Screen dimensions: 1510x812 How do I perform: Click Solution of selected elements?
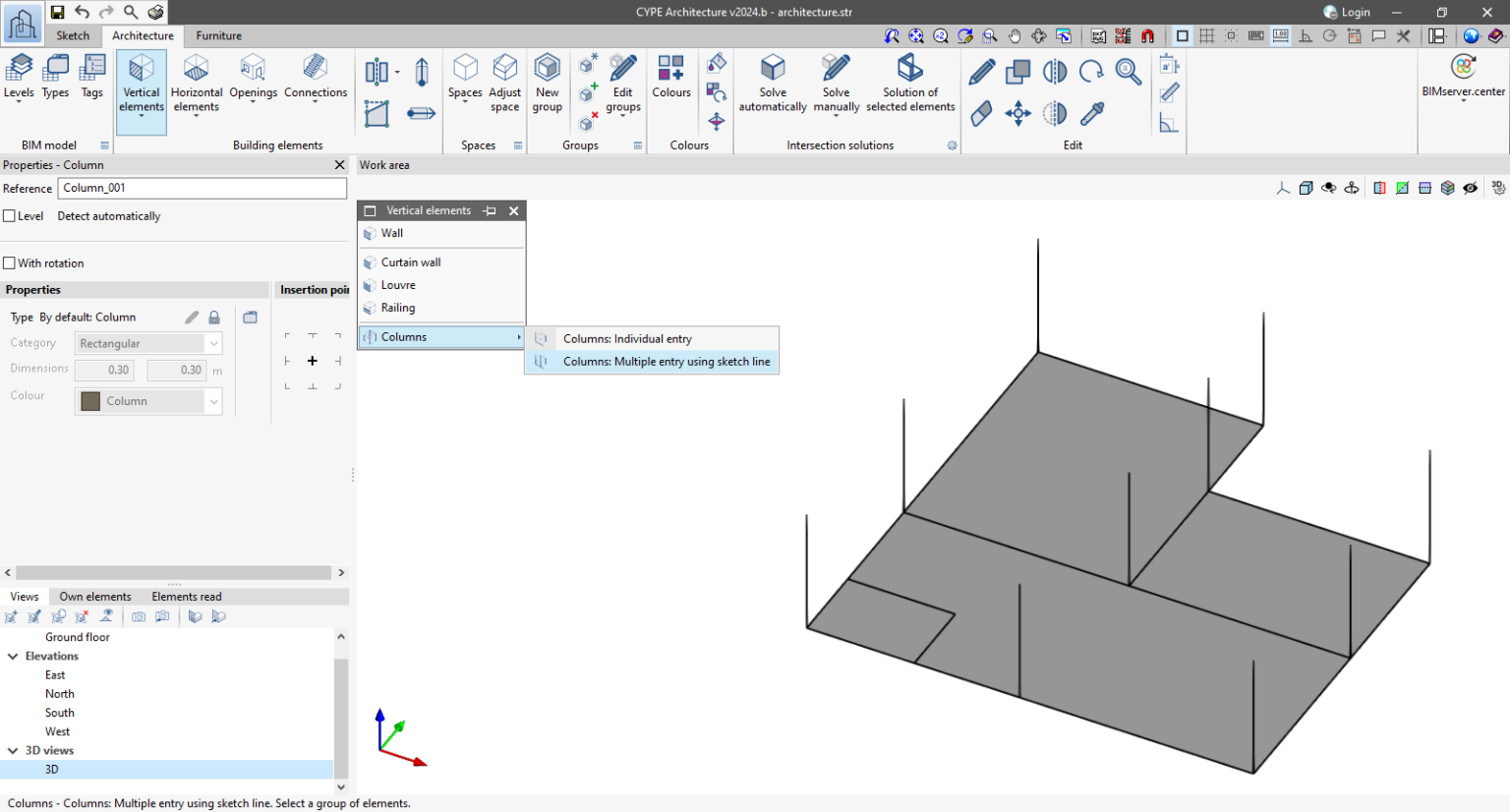910,83
